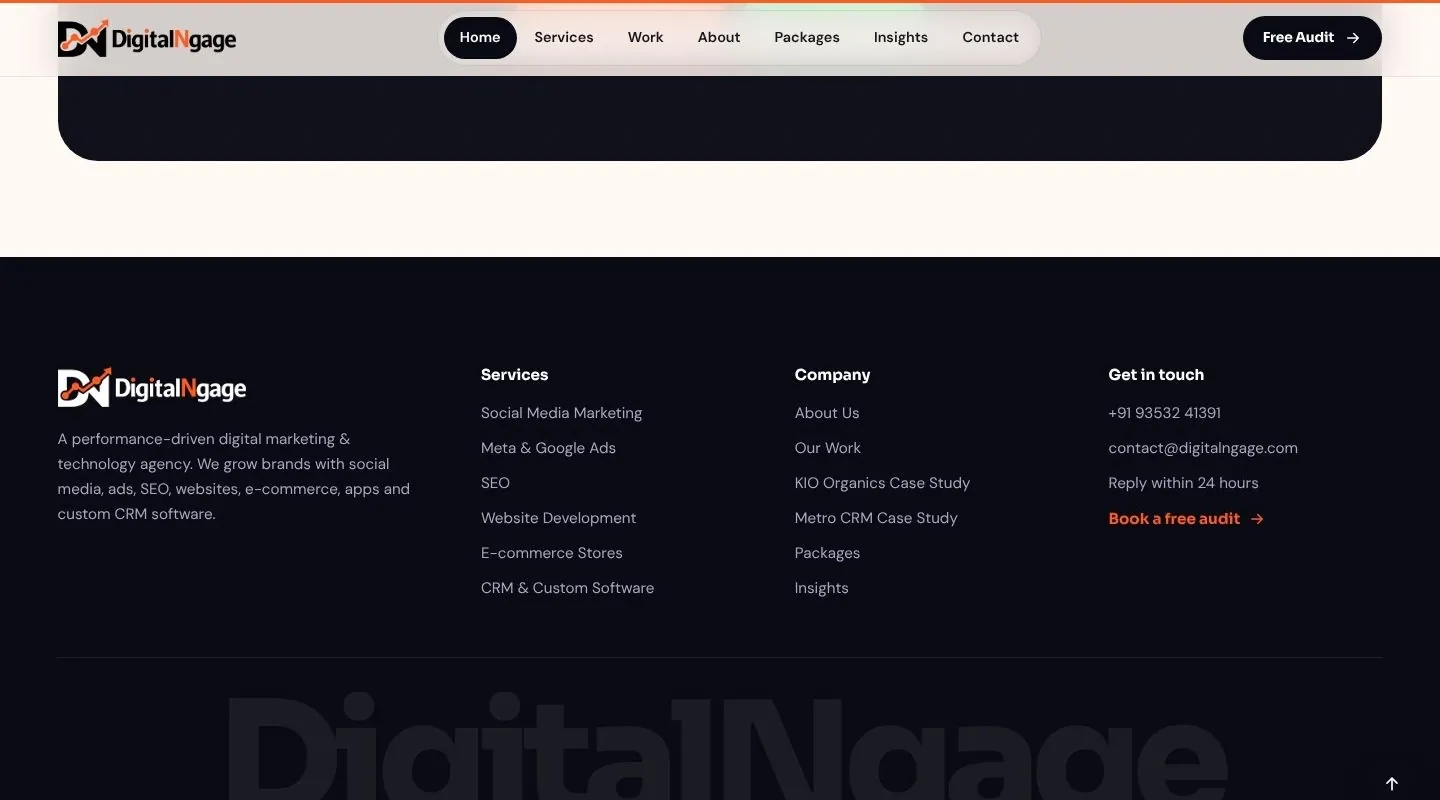The width and height of the screenshot is (1440, 800).
Task: Open the E-commerce Stores link
Action: (x=552, y=553)
